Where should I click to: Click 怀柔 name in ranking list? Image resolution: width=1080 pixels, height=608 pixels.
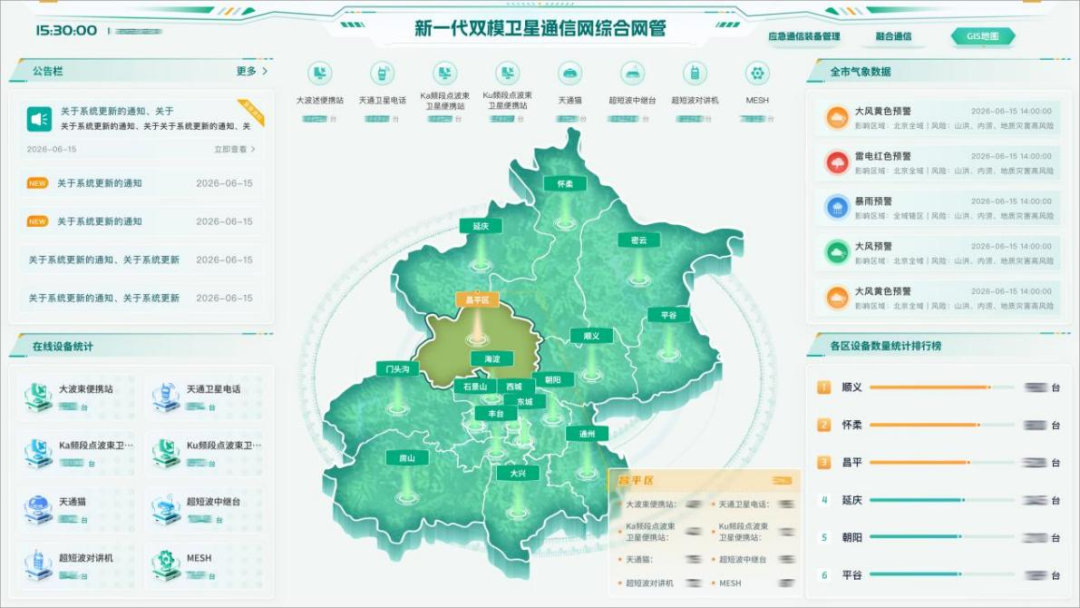[852, 425]
